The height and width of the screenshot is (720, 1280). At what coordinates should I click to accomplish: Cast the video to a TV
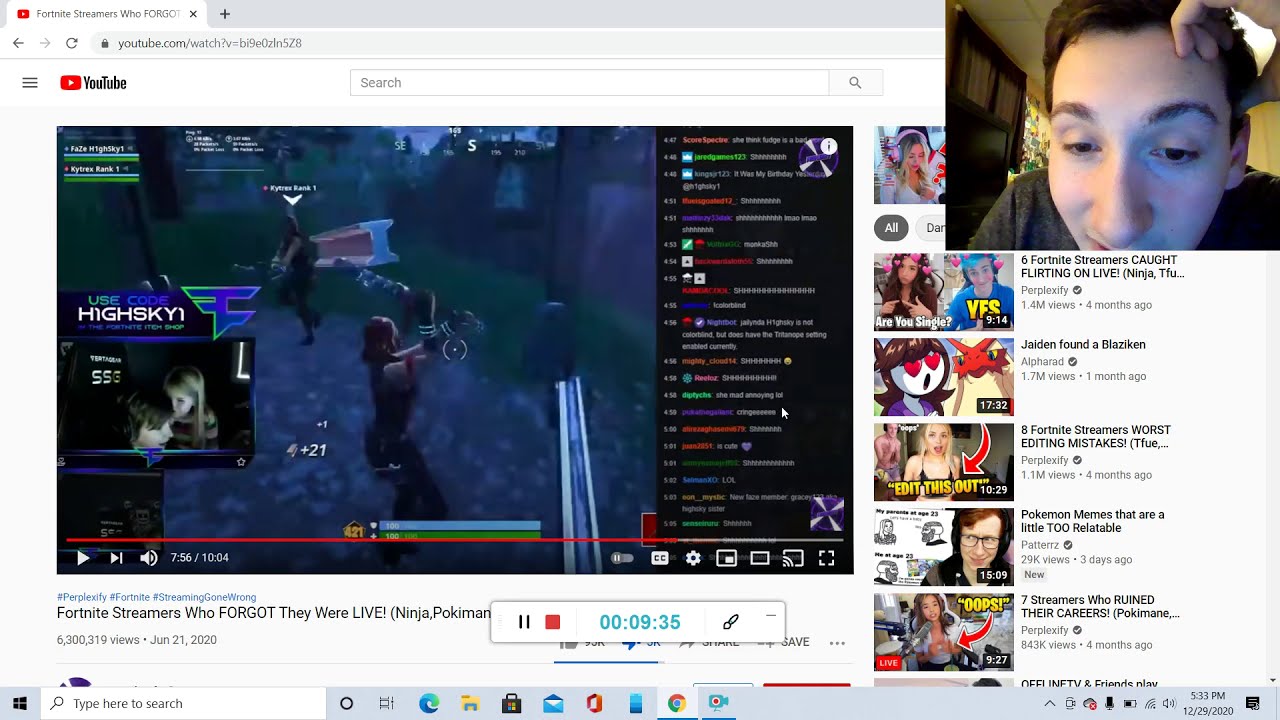pos(793,558)
